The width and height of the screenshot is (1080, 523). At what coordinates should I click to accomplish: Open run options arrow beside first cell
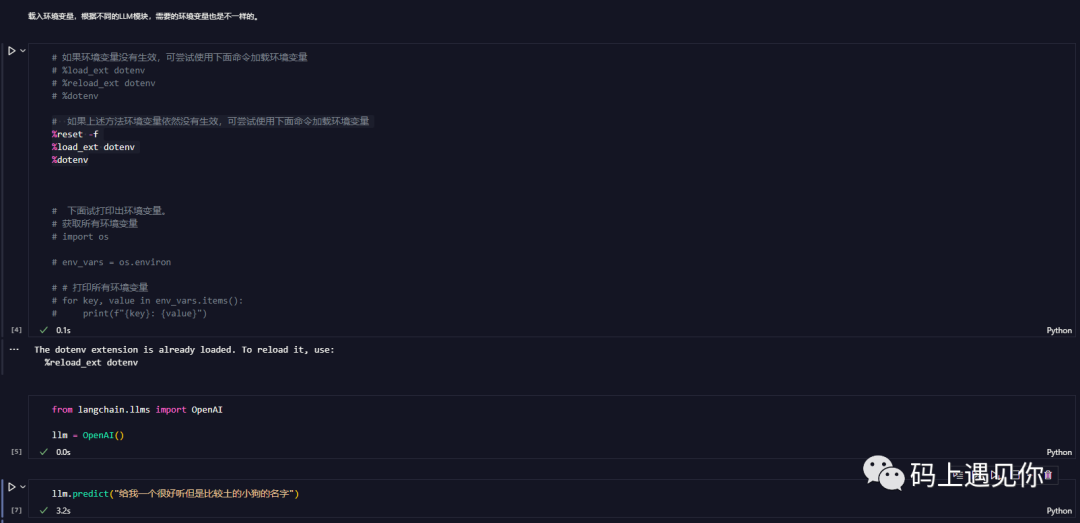click(23, 50)
